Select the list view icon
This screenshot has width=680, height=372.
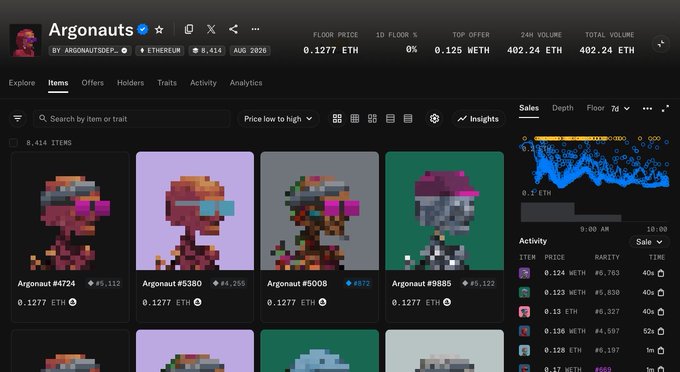point(390,118)
